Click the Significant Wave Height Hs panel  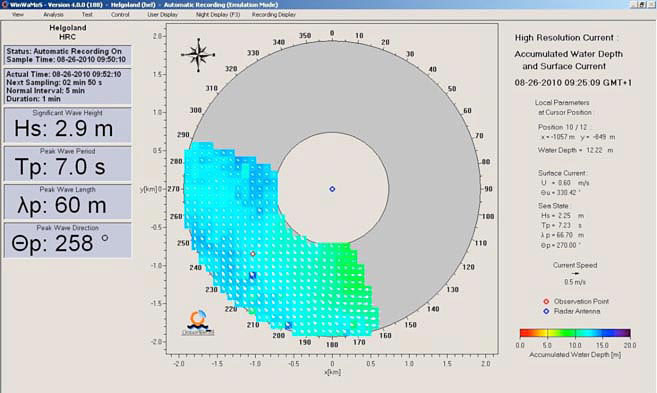pos(67,125)
